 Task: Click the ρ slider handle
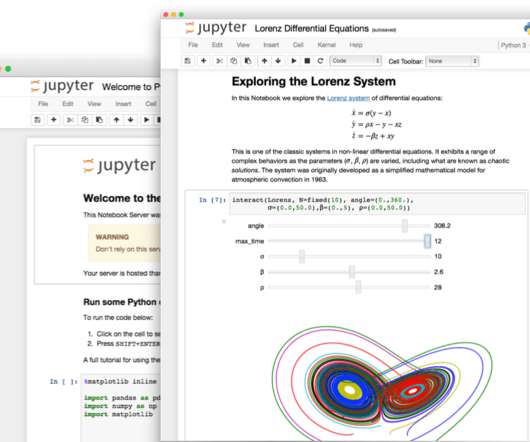pyautogui.click(x=358, y=287)
